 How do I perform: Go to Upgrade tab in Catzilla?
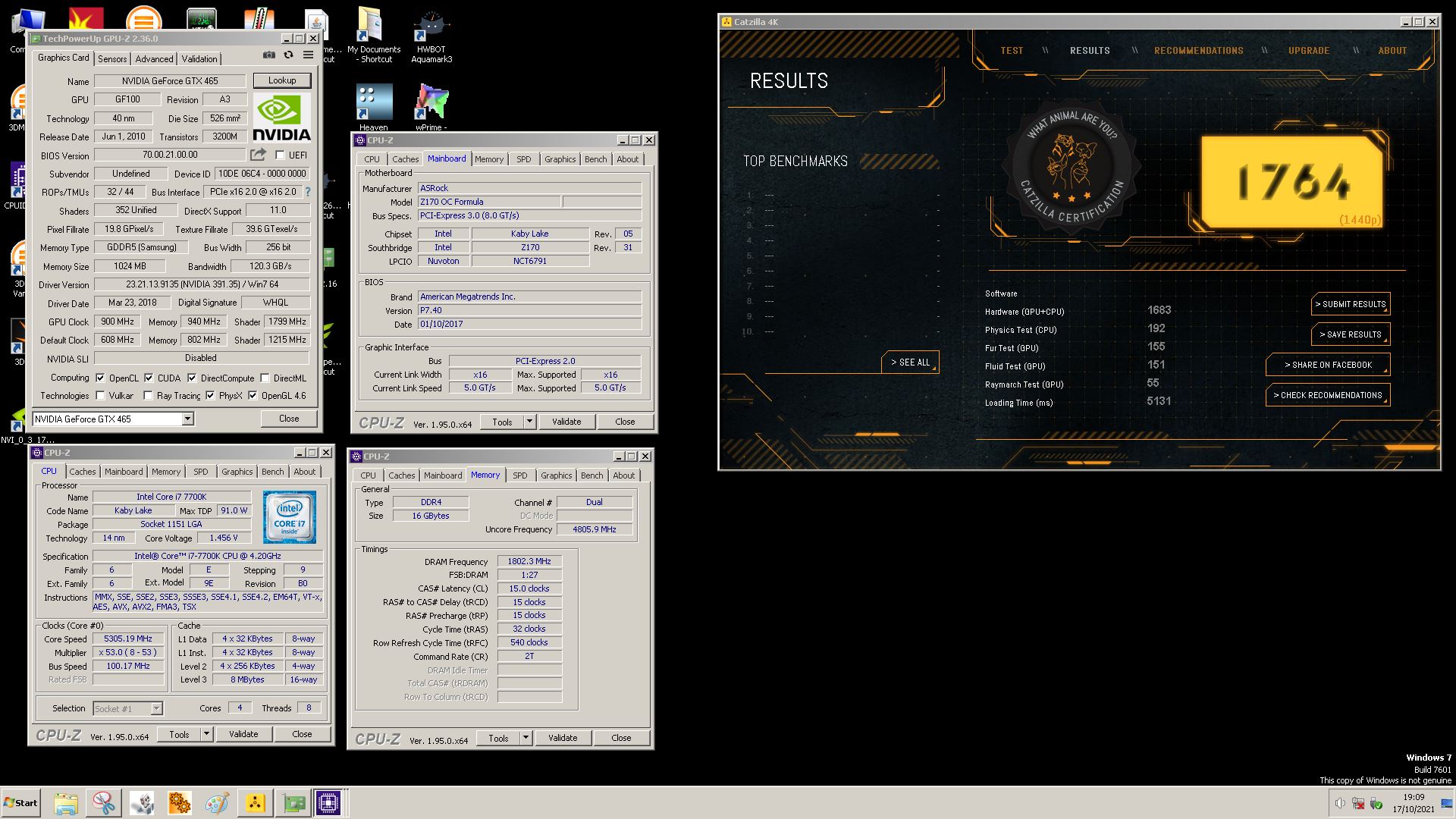1309,51
